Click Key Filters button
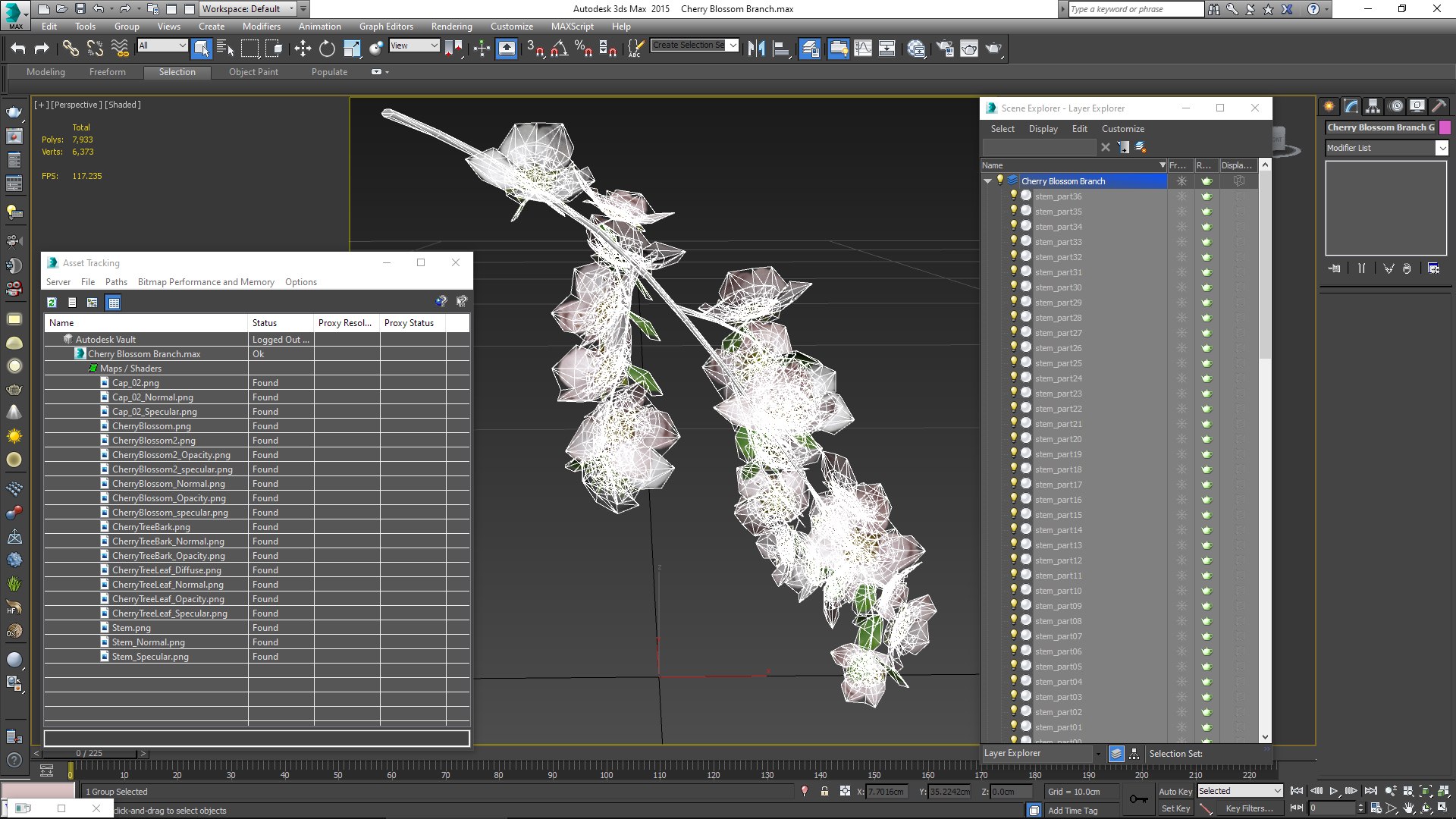Image resolution: width=1456 pixels, height=819 pixels. 1248,808
